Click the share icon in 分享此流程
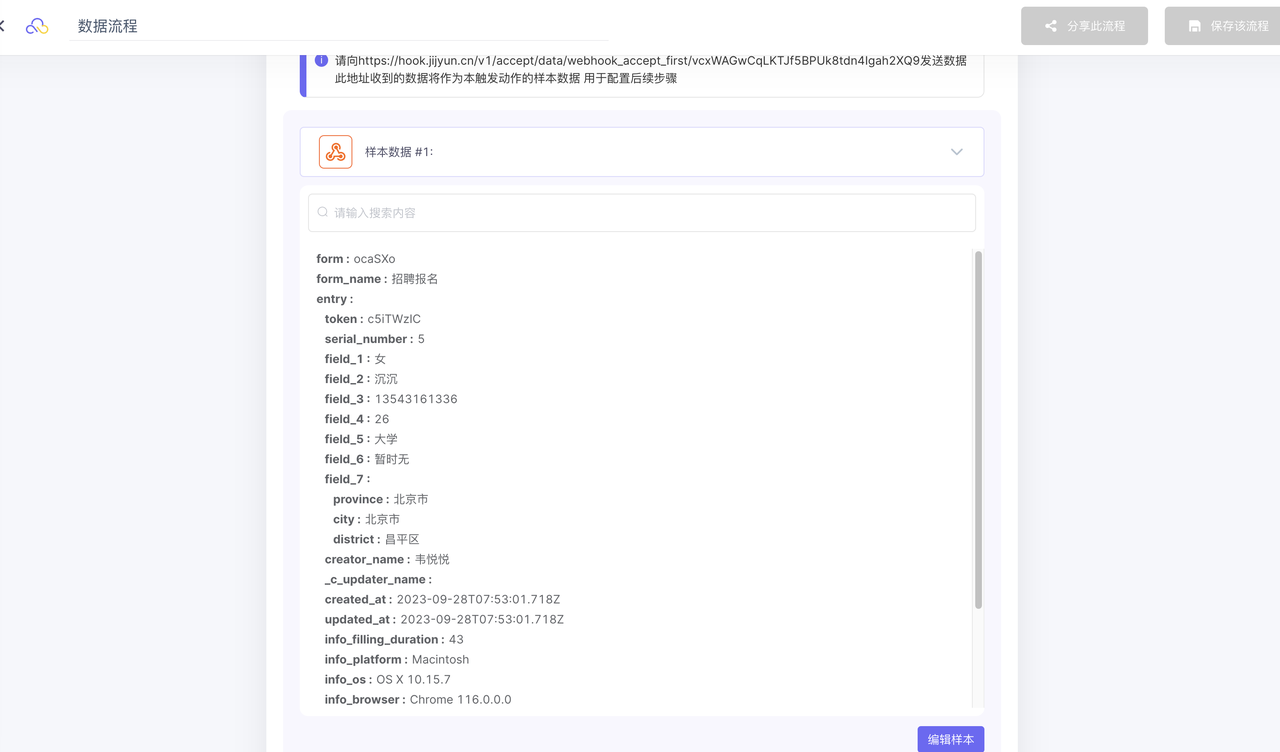This screenshot has width=1280, height=752. coord(1051,26)
